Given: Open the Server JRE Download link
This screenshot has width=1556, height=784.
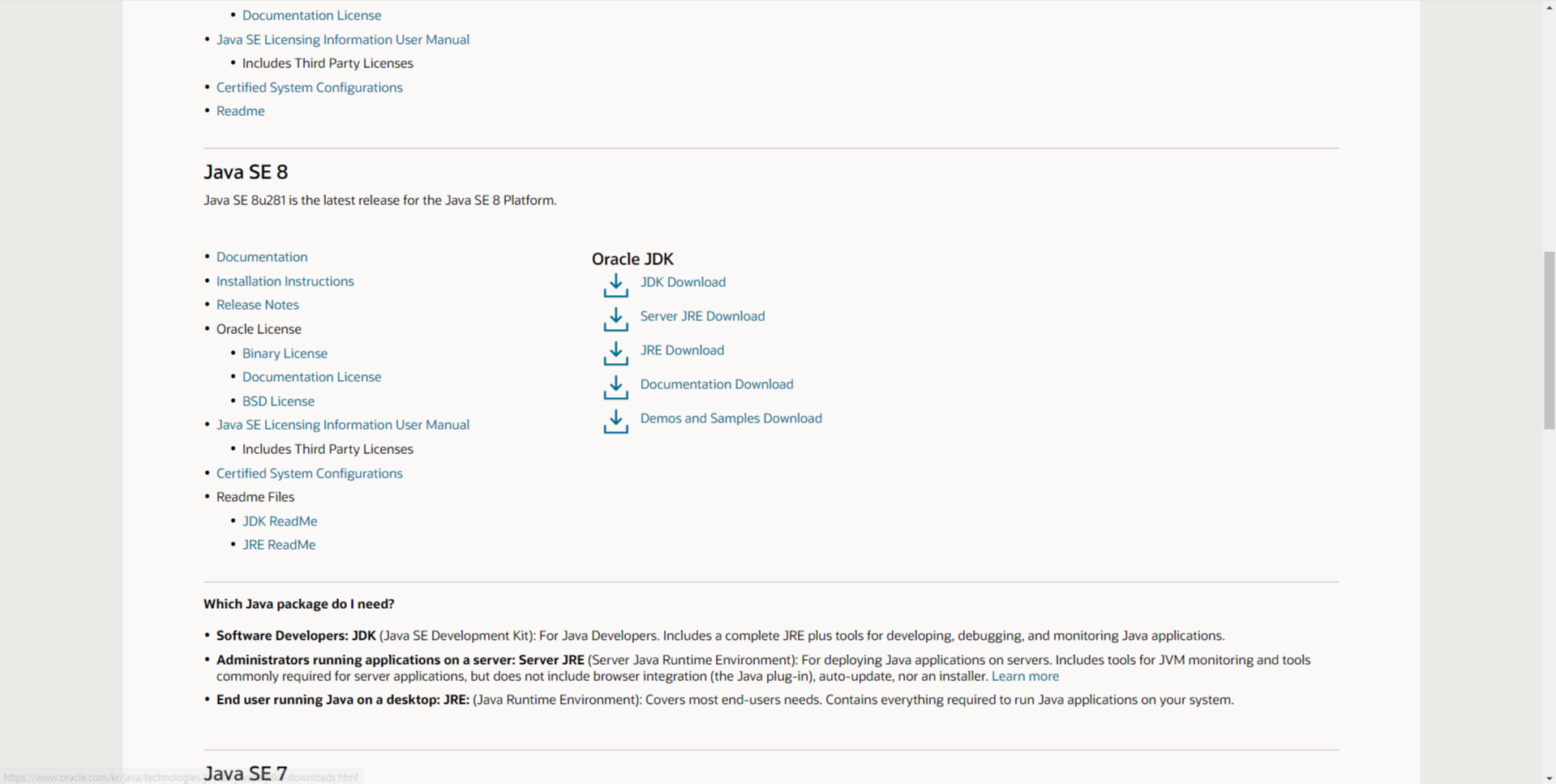Looking at the screenshot, I should 702,316.
